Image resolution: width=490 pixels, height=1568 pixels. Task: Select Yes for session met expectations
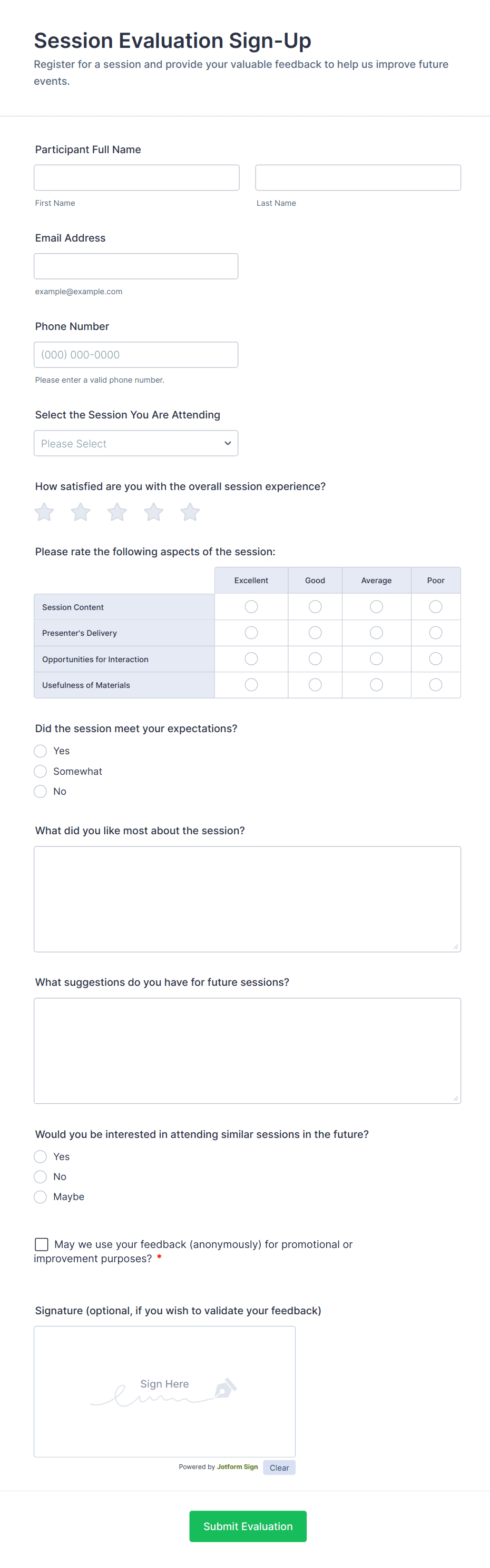point(41,751)
